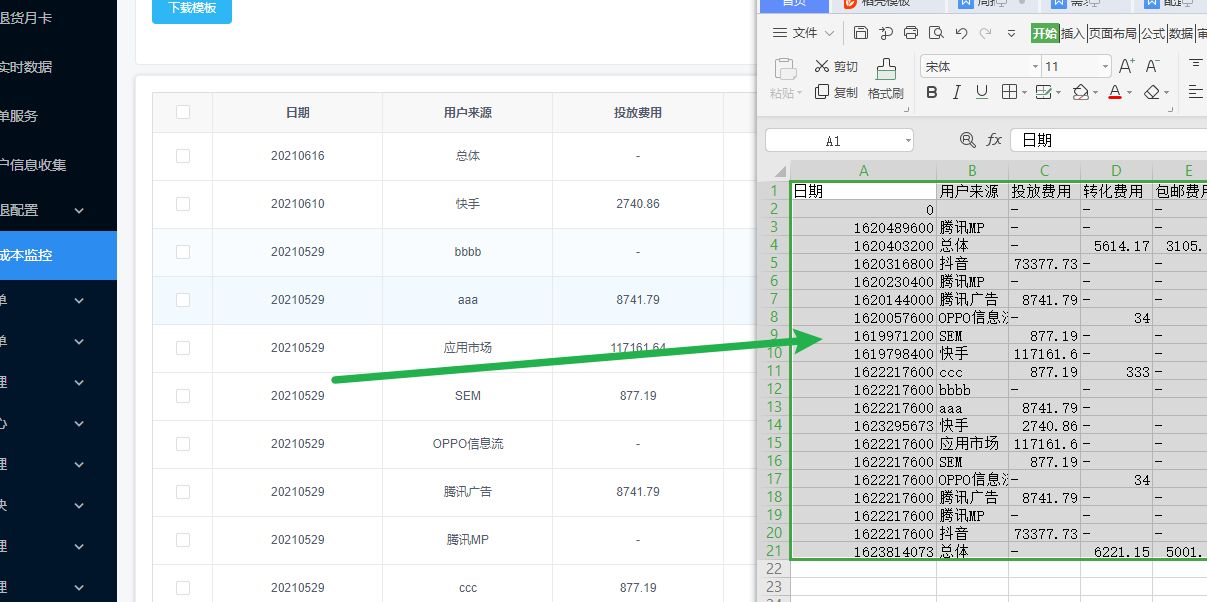Check the 应用市场 row checkbox
The height and width of the screenshot is (602, 1207).
point(183,348)
